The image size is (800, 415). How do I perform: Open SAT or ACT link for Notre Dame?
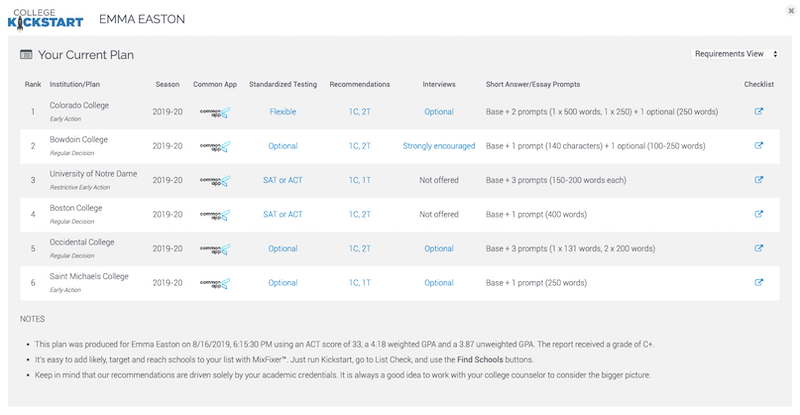point(283,180)
